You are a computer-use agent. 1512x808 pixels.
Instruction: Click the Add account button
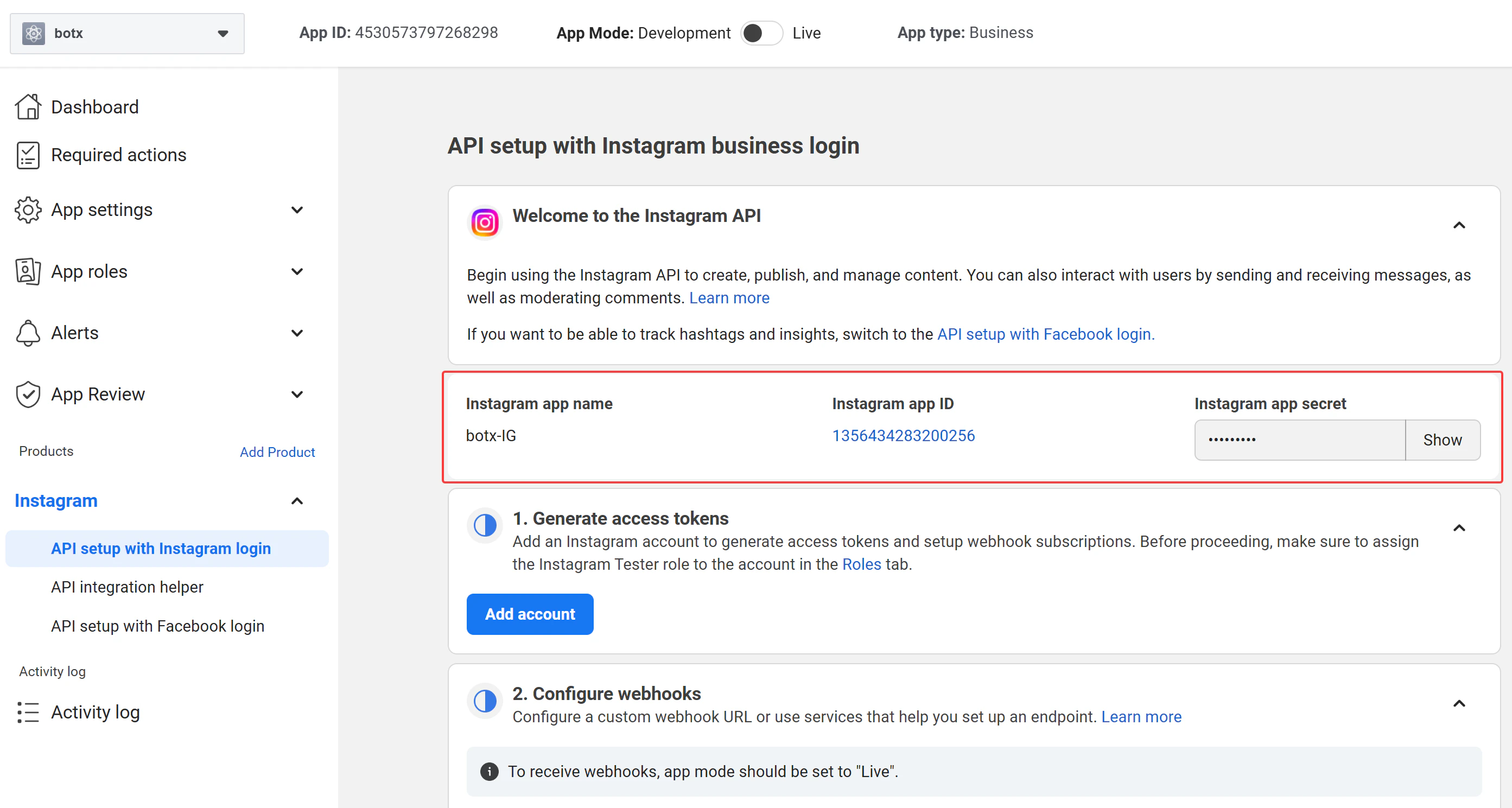tap(530, 614)
